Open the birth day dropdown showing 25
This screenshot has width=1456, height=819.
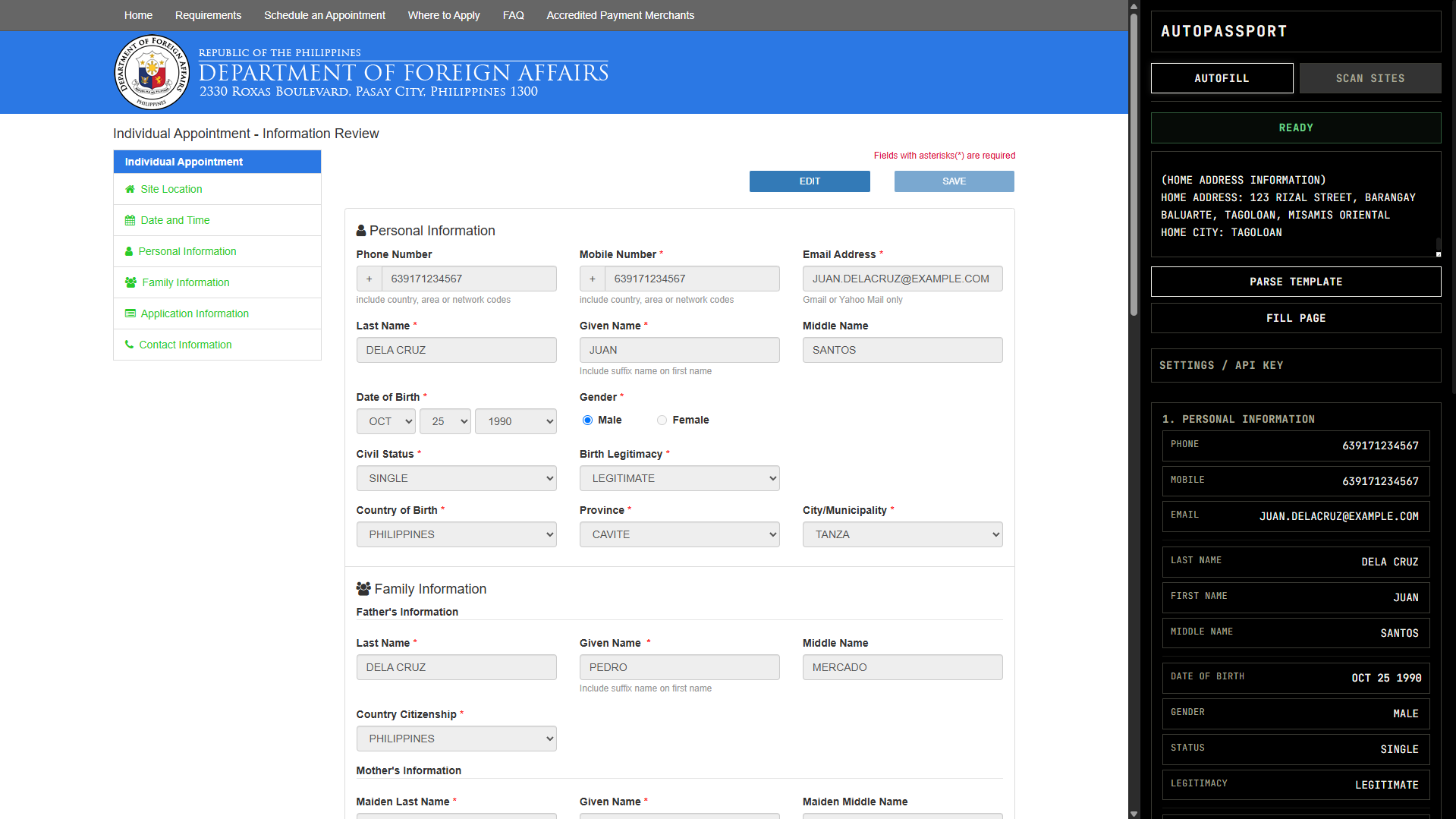point(445,421)
